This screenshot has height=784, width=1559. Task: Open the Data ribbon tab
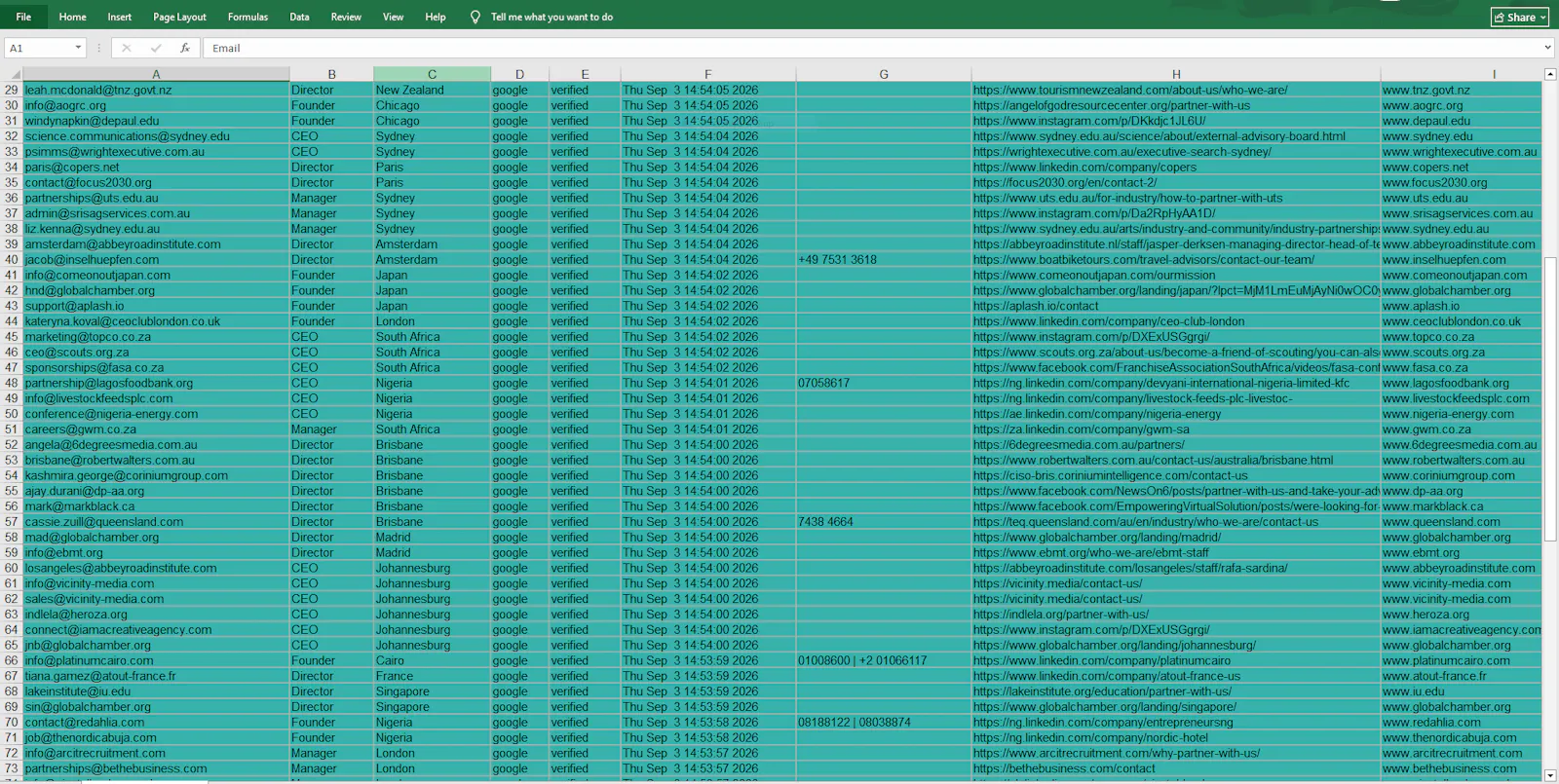(299, 17)
